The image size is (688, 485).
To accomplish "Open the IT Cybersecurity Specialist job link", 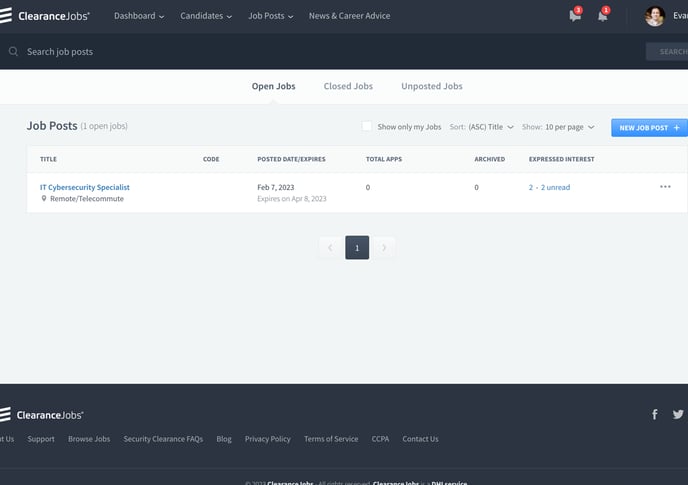I will click(85, 187).
